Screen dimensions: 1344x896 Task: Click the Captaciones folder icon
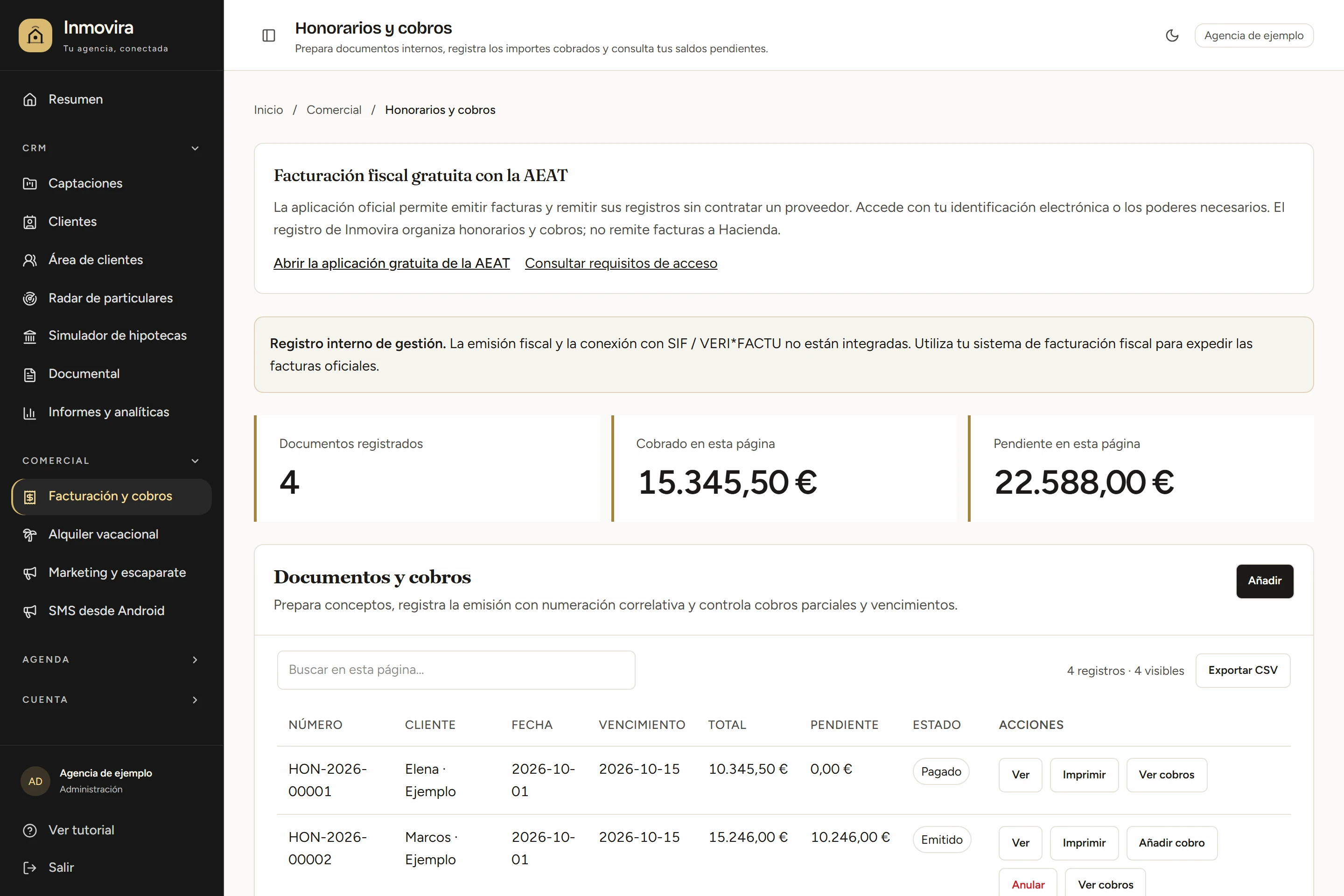[30, 183]
